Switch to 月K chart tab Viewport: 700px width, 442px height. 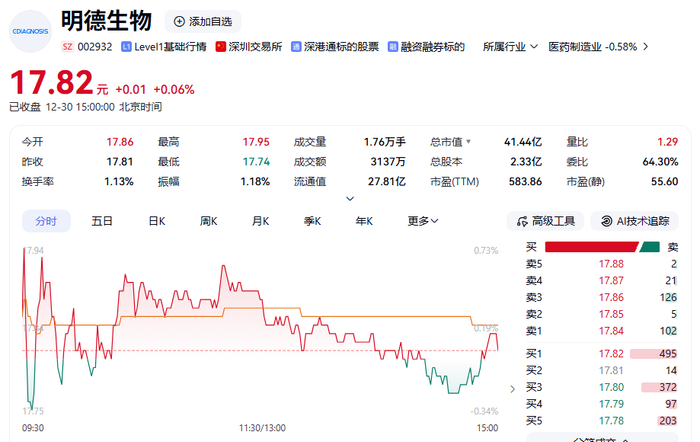261,221
